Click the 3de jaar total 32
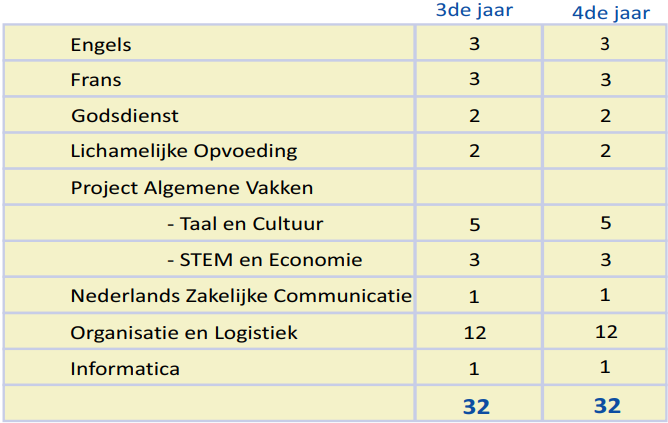 pos(476,406)
